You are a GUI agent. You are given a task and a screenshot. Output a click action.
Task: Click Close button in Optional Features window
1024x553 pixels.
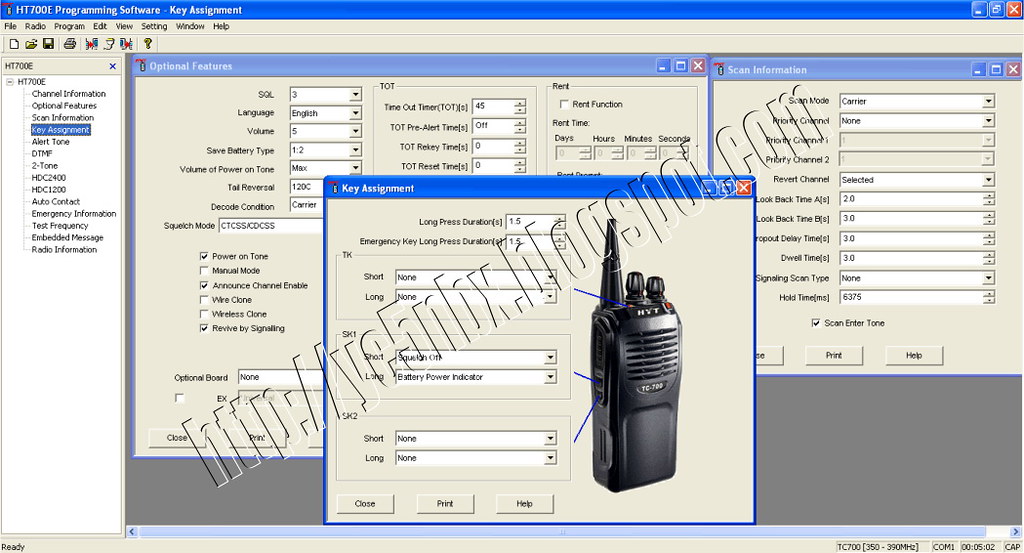coord(177,437)
